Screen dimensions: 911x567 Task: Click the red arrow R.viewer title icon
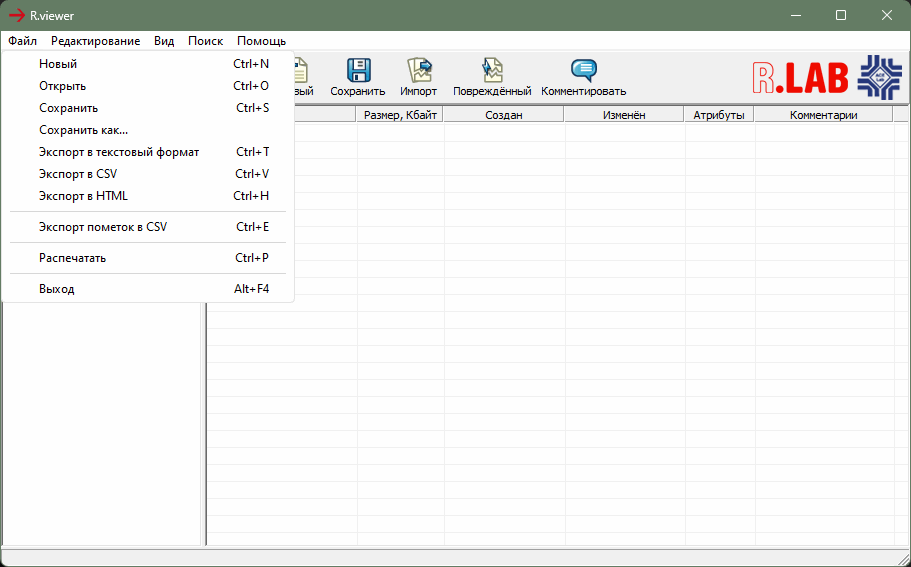pos(17,15)
